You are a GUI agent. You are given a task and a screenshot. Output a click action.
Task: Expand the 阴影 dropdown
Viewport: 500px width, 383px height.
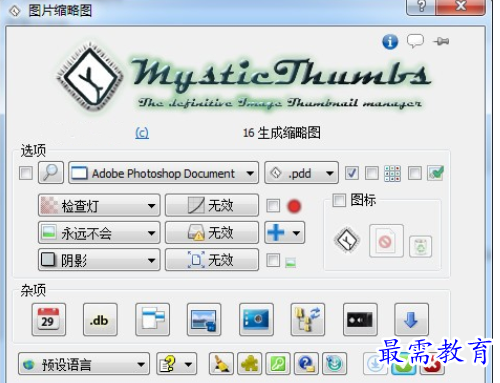tap(99, 260)
